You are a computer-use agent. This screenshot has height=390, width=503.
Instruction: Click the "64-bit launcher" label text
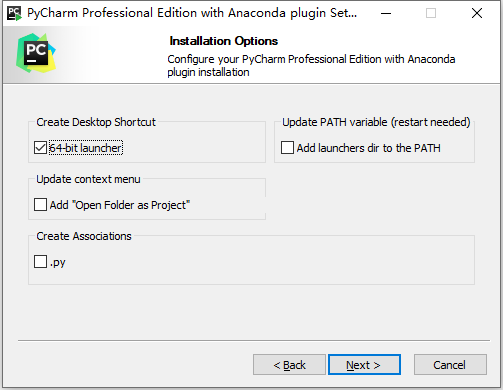pyautogui.click(x=86, y=148)
